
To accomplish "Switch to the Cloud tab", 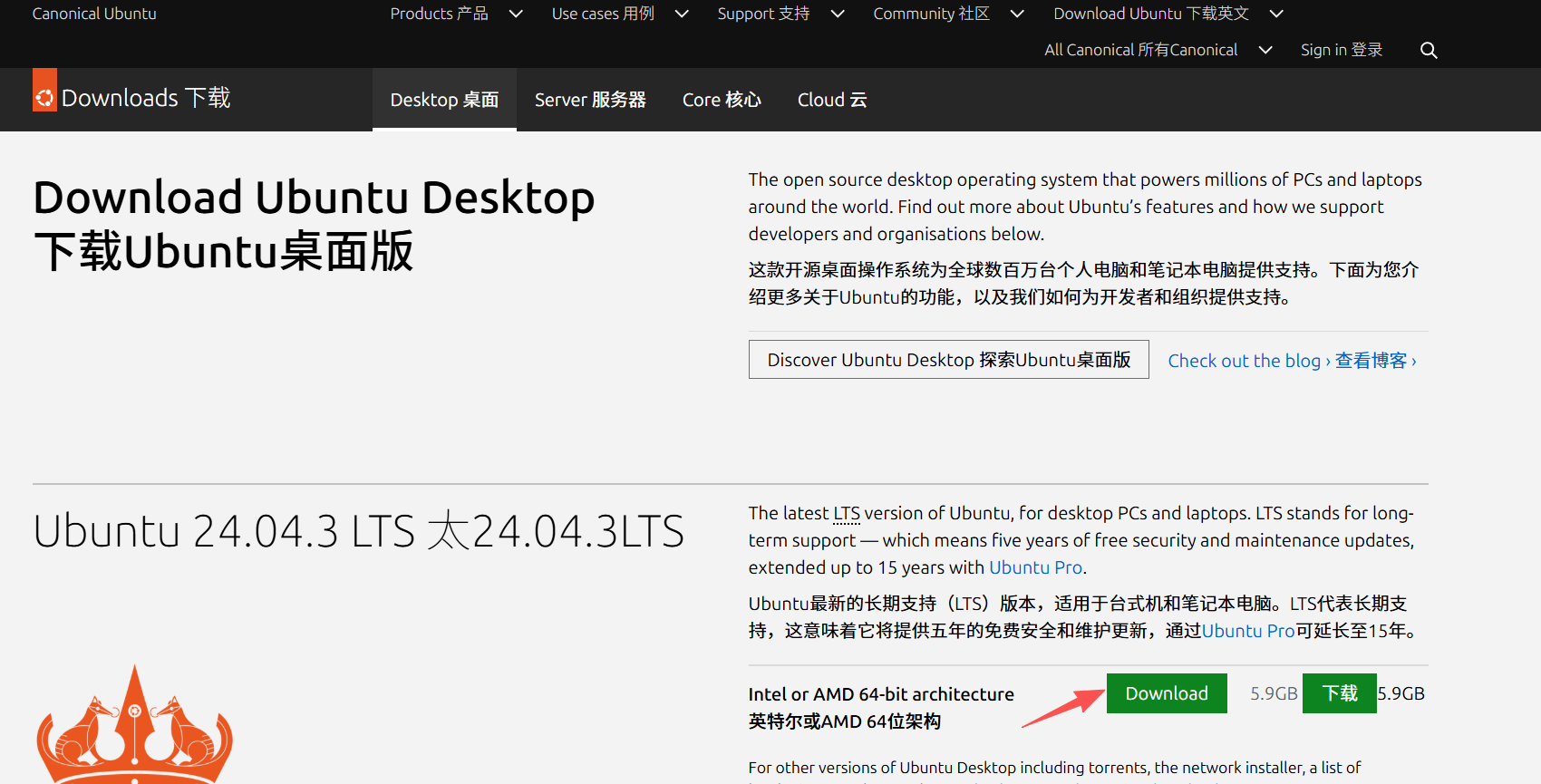I will point(832,100).
